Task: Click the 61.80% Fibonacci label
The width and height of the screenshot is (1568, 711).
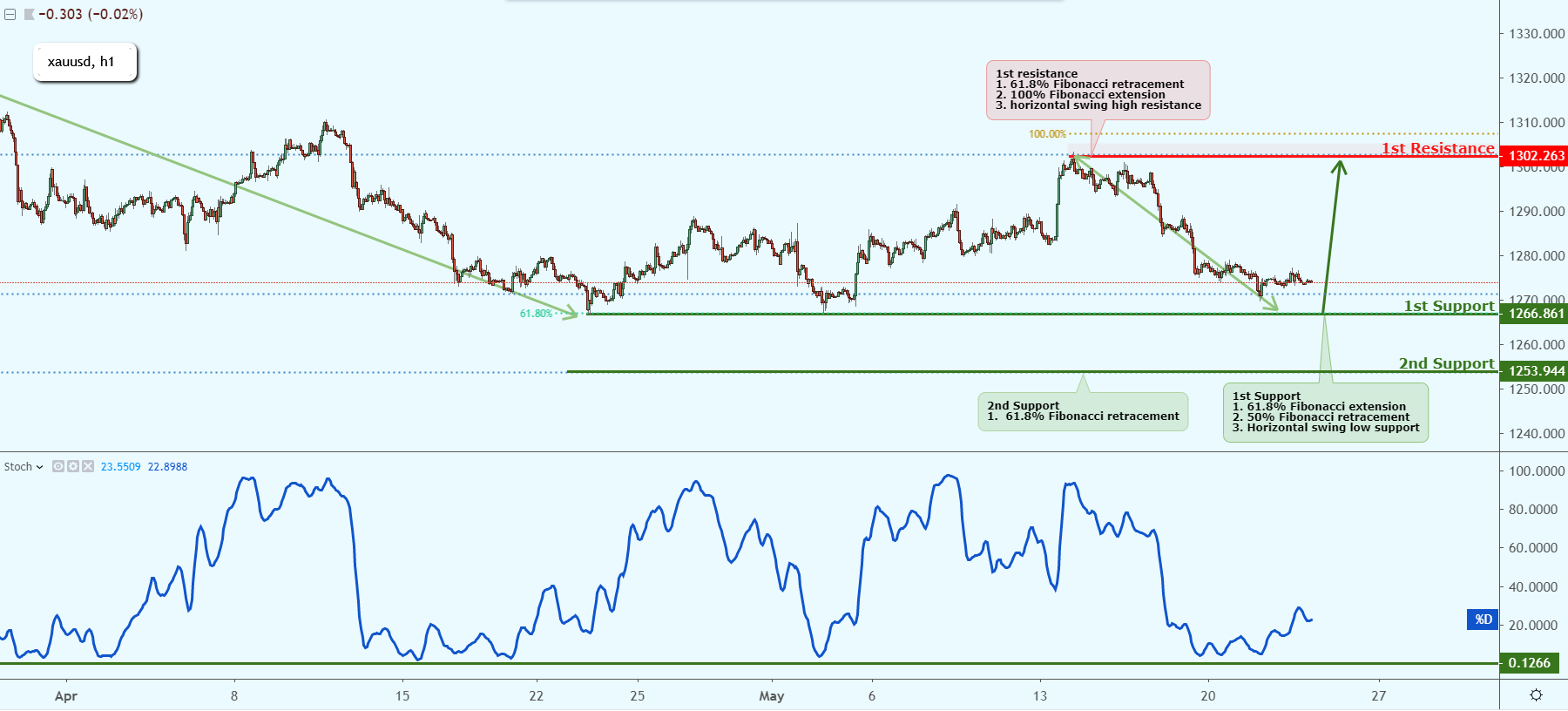Action: pos(536,314)
